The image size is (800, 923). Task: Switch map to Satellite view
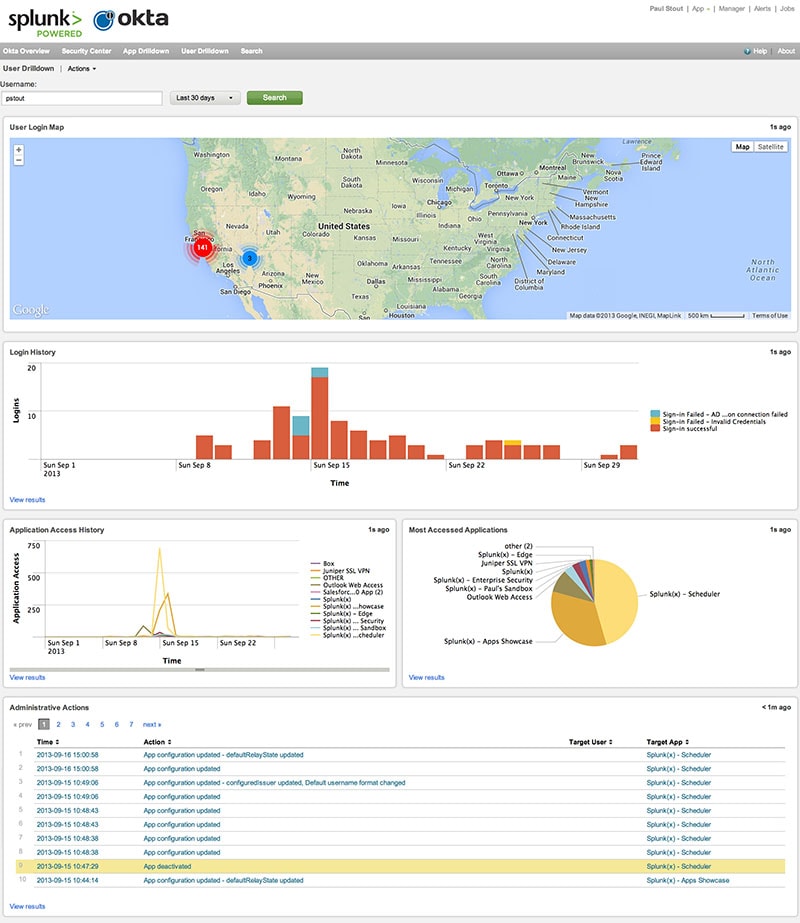[x=771, y=147]
